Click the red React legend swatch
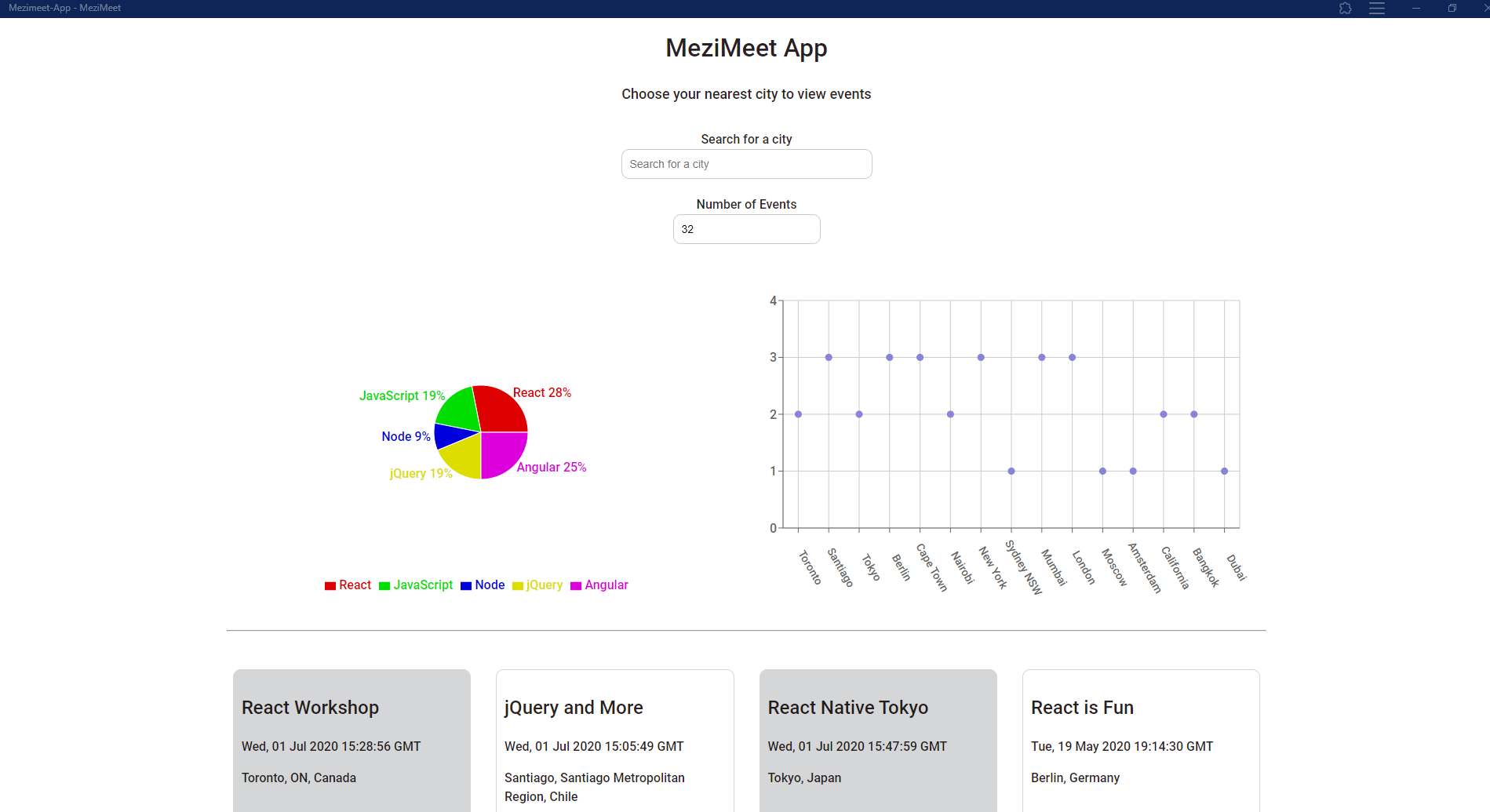 click(x=330, y=586)
